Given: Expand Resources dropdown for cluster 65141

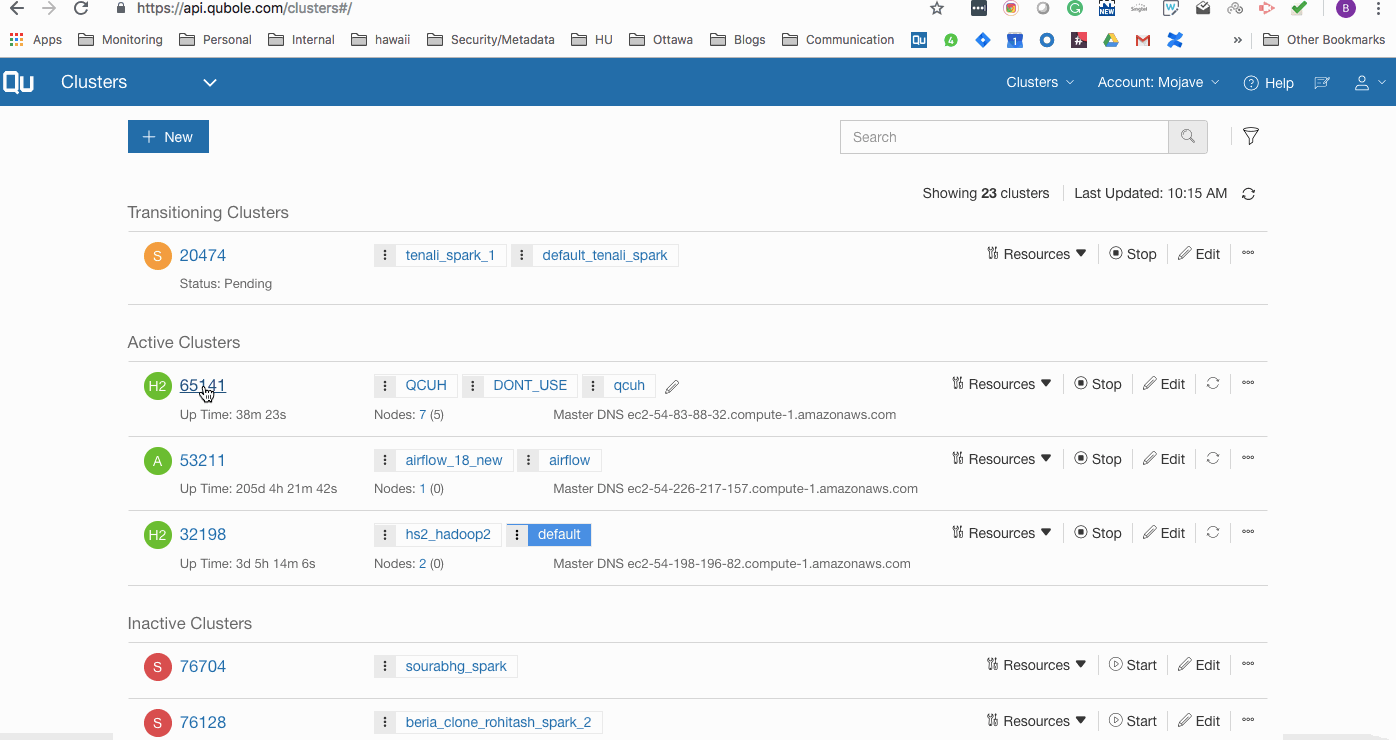Looking at the screenshot, I should click(1001, 384).
